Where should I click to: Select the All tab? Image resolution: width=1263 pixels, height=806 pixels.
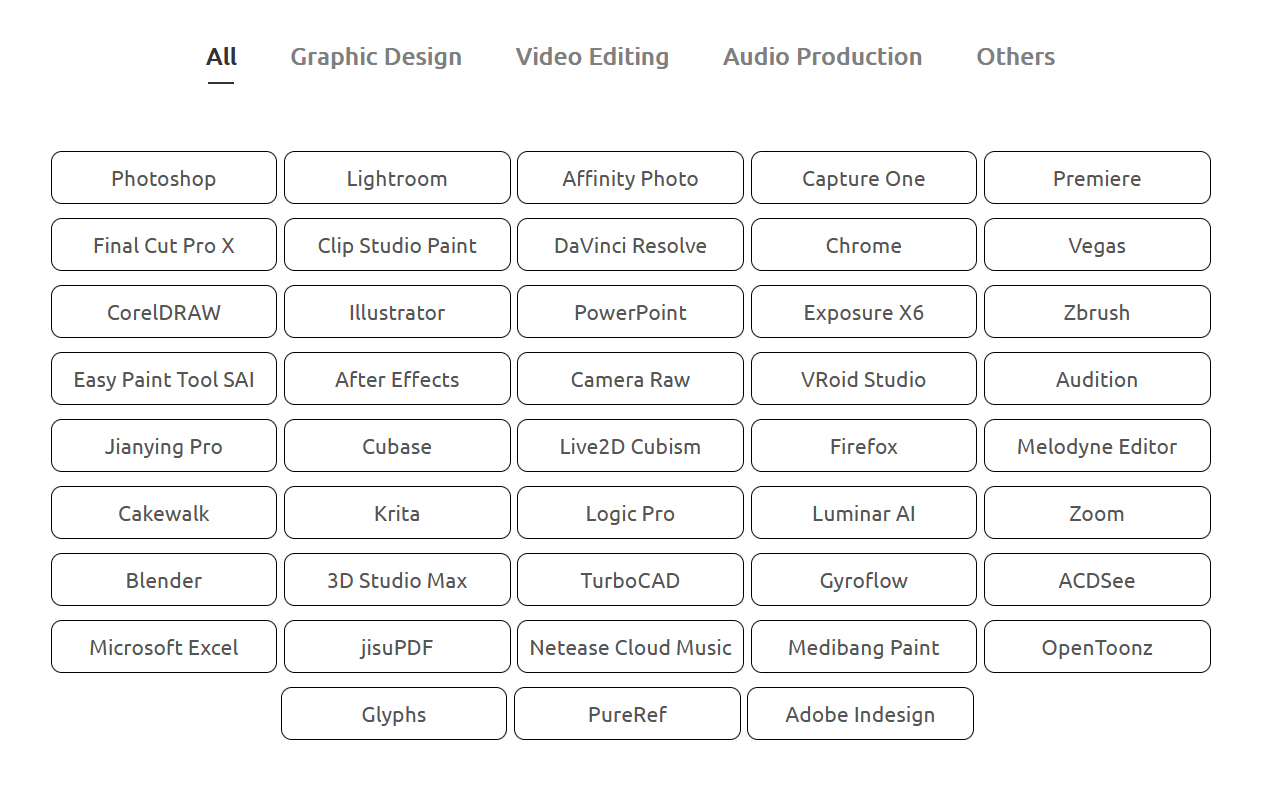point(221,57)
